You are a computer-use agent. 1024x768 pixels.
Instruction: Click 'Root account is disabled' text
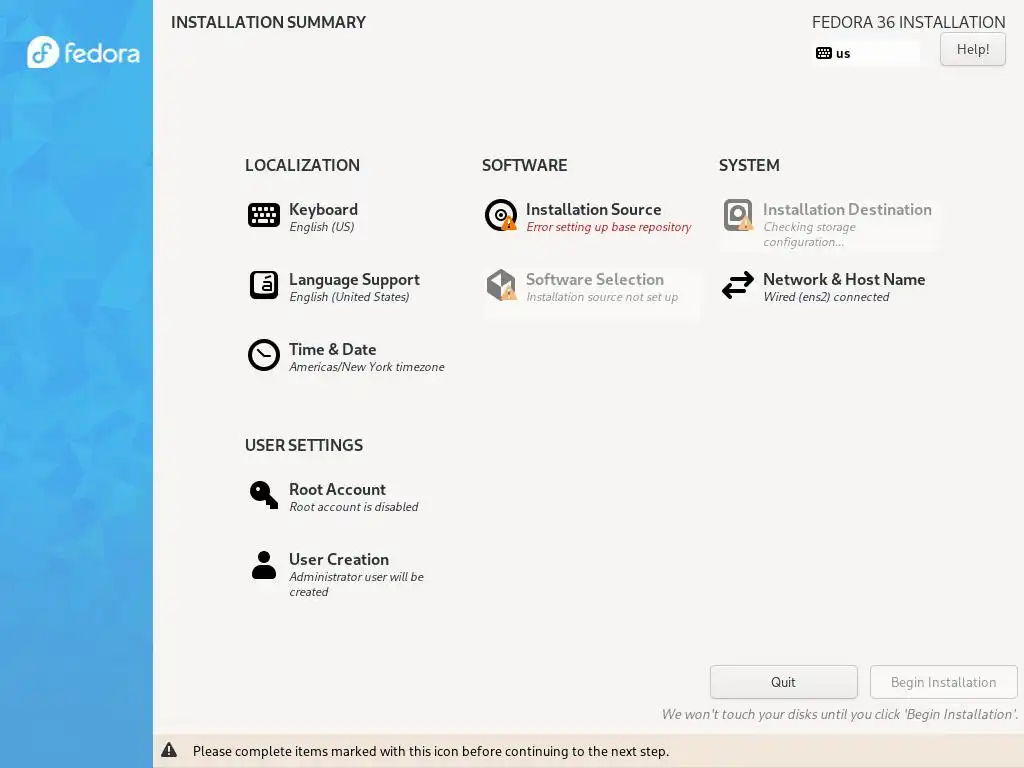(x=353, y=507)
